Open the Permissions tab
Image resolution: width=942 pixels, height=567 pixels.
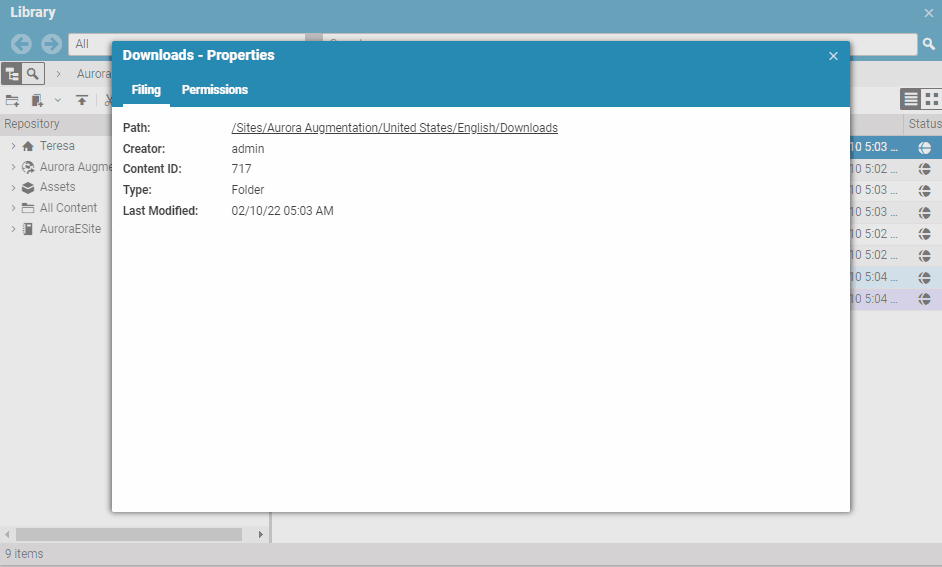click(x=214, y=90)
